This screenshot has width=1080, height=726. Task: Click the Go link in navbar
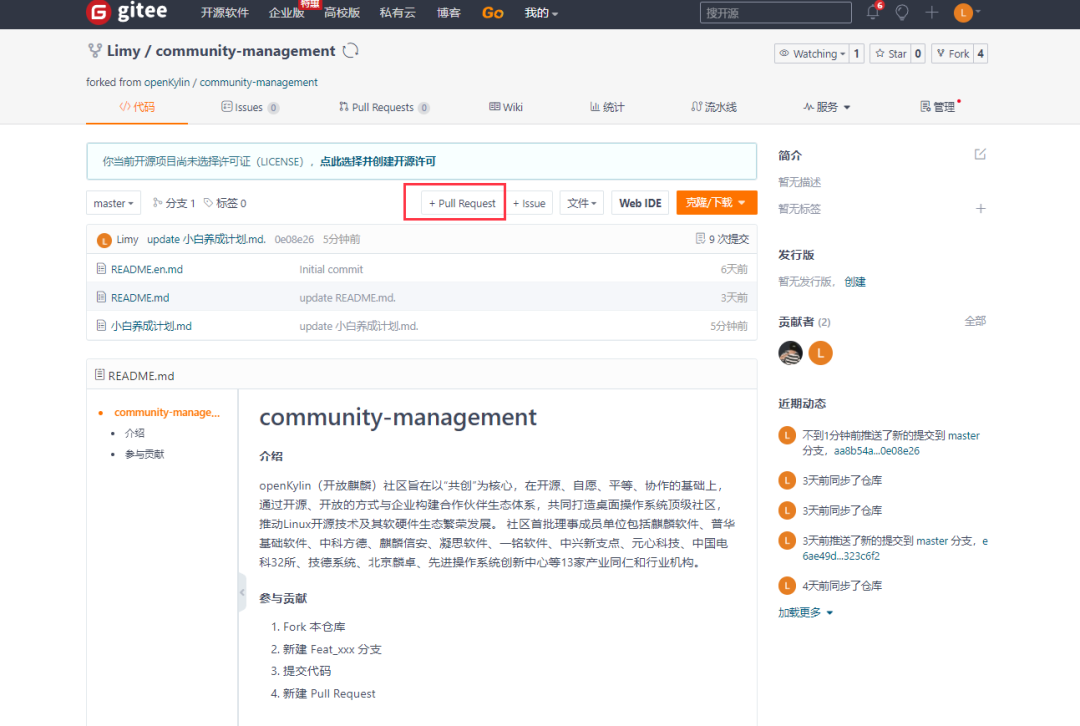pos(492,12)
